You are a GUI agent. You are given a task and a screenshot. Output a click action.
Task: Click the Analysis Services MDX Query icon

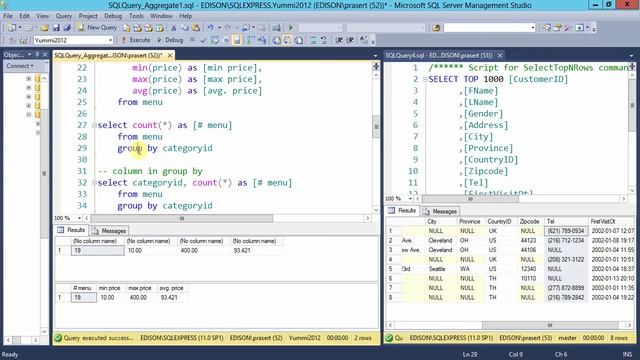coord(138,28)
